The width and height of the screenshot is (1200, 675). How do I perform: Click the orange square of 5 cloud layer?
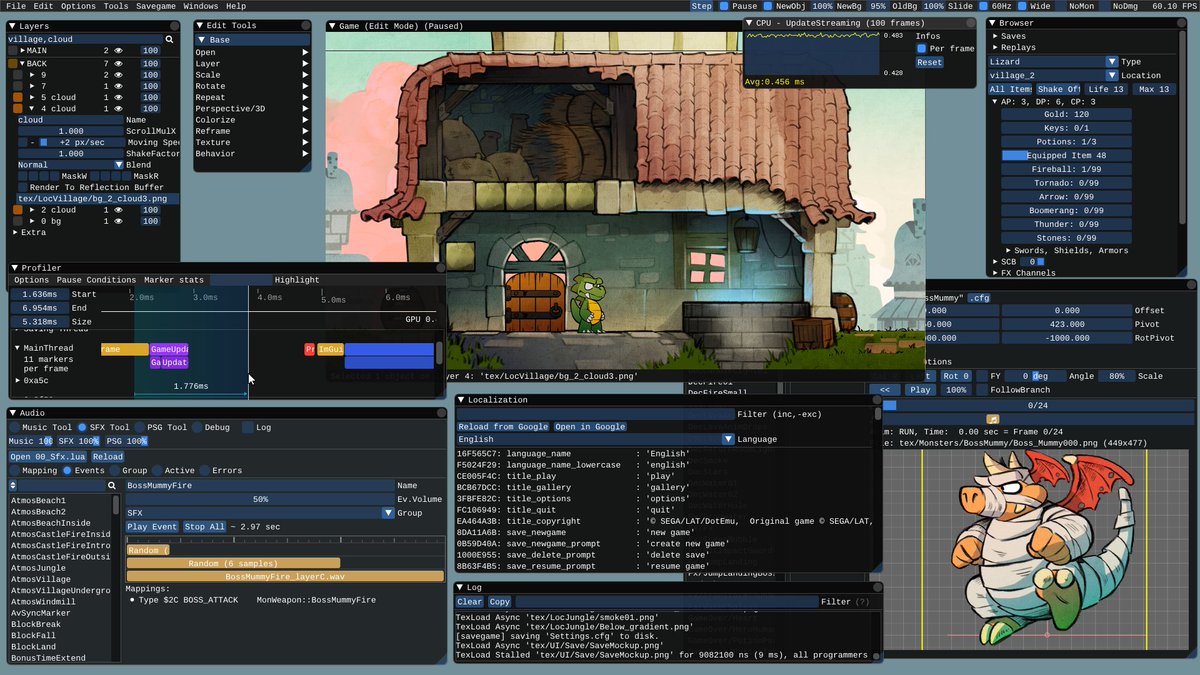18,97
